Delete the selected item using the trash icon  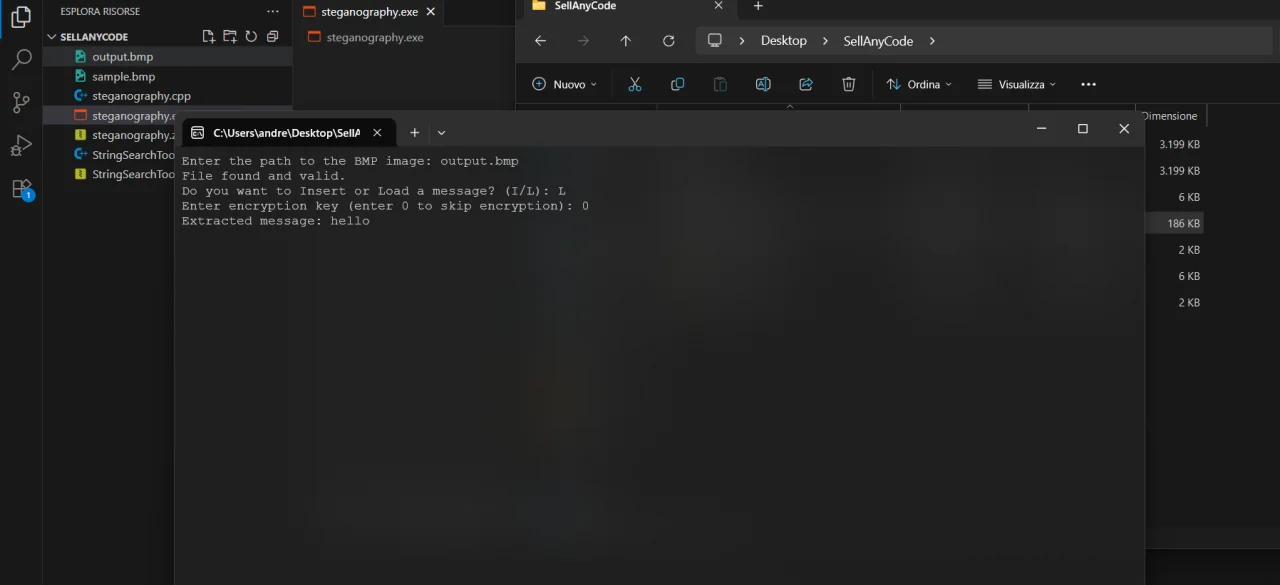(849, 84)
